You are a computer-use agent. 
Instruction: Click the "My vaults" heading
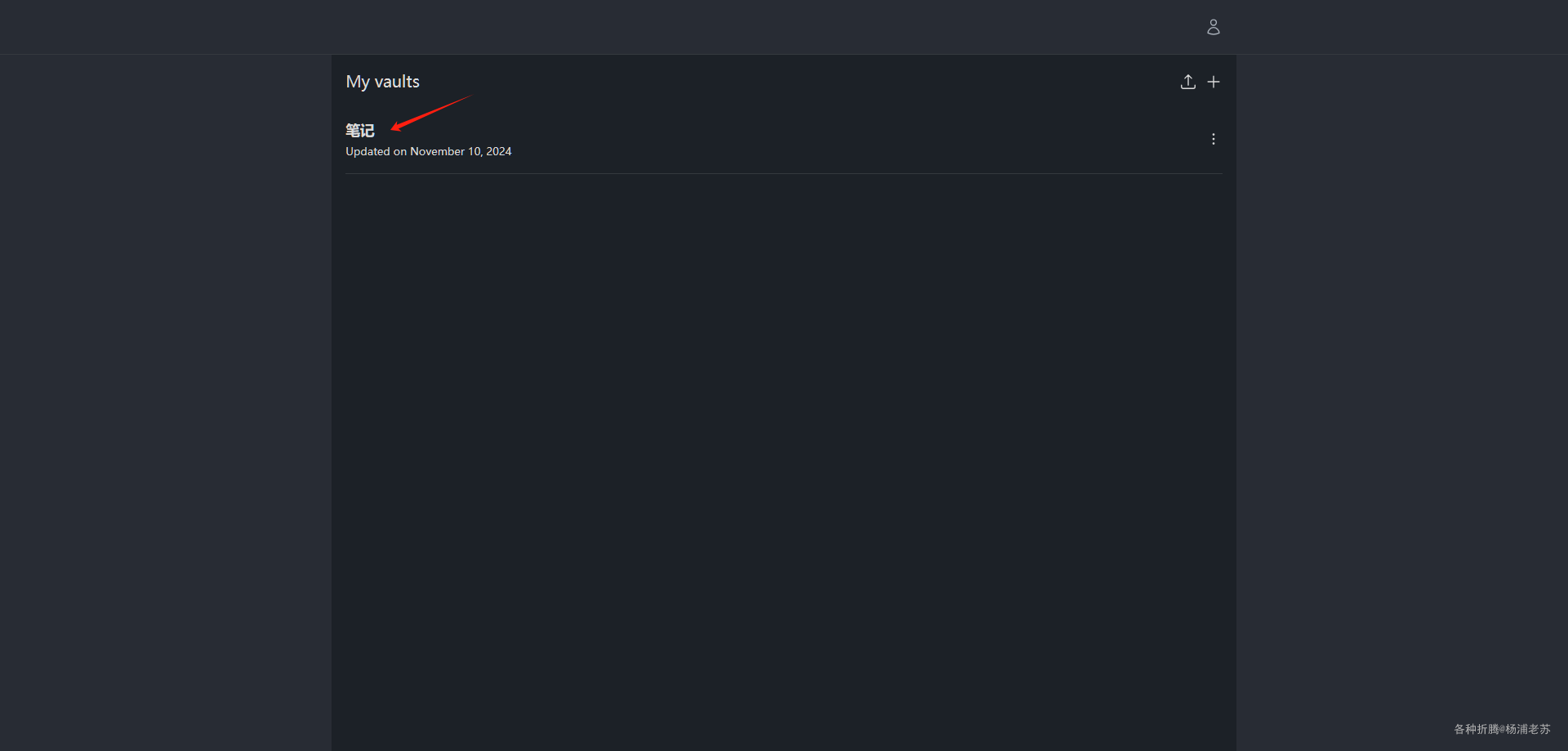click(x=382, y=82)
